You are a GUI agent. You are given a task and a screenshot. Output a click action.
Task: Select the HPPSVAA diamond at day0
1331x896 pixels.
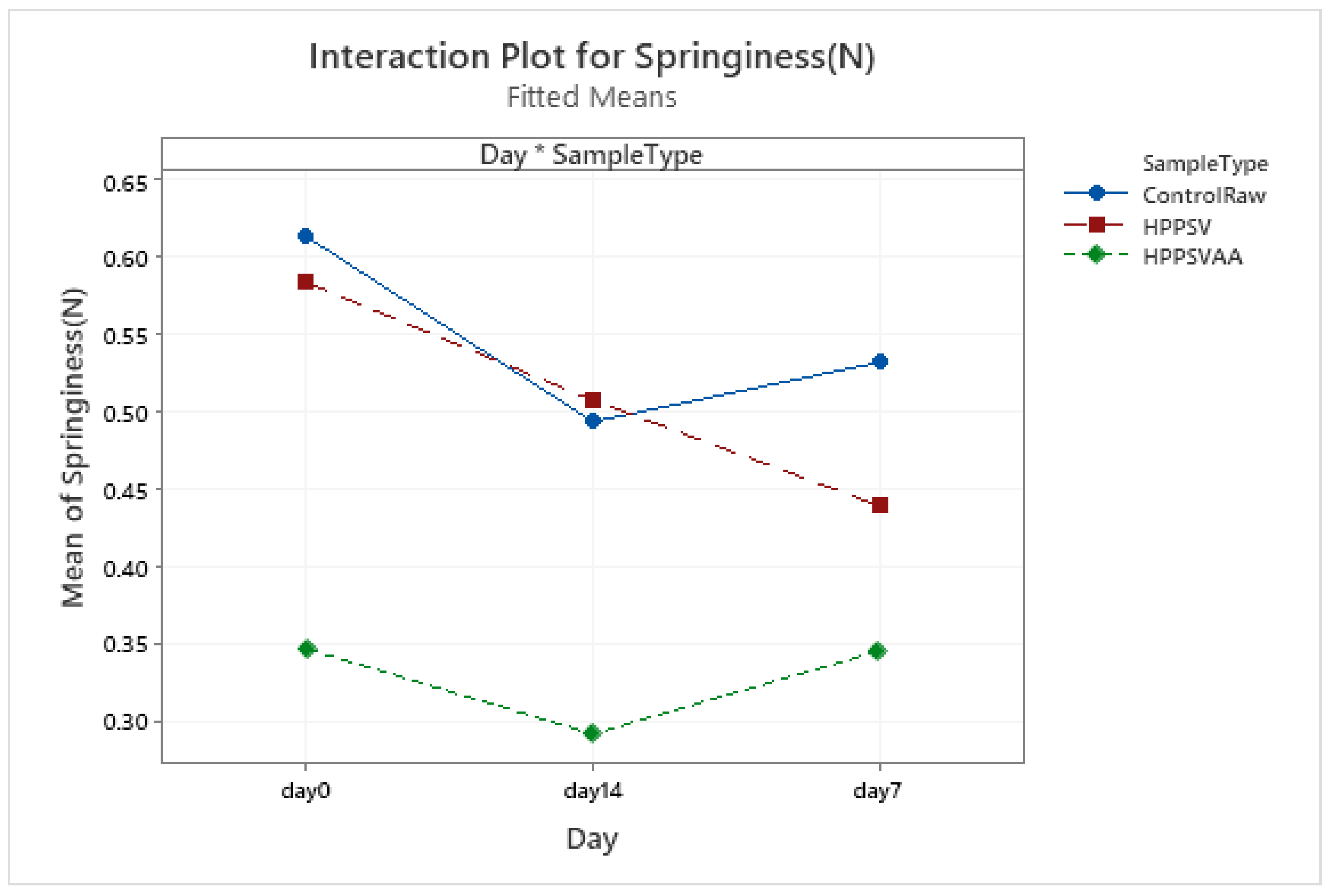coord(307,649)
